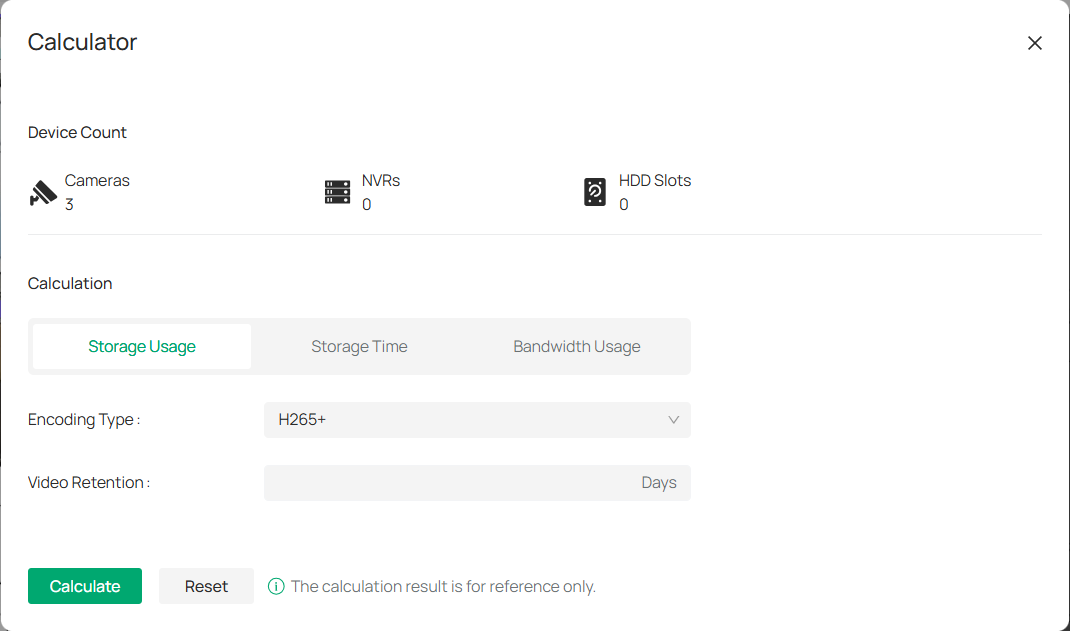Click the NVRs device icon
Viewport: 1070px width, 631px height.
click(337, 192)
